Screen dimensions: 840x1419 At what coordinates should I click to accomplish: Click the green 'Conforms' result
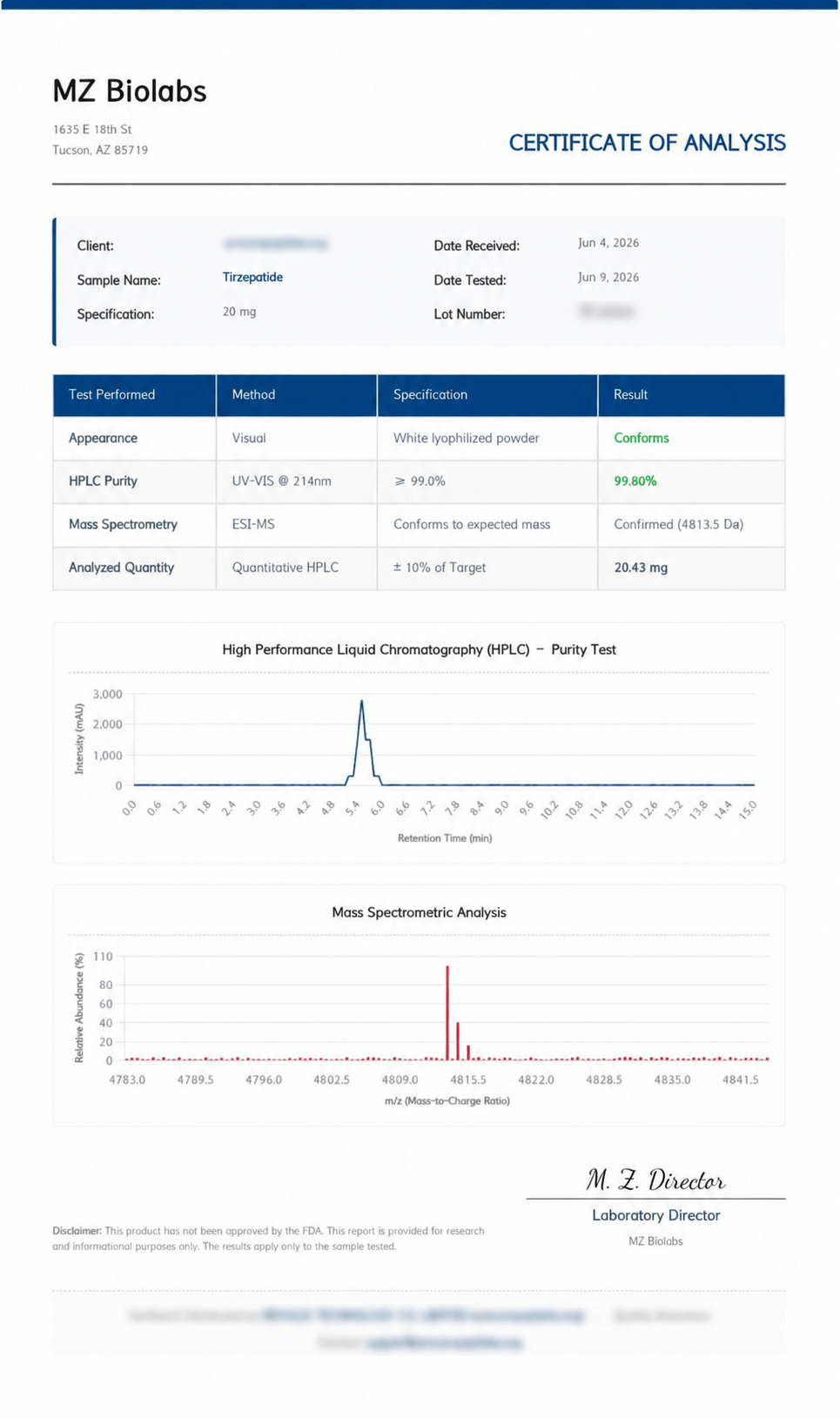642,438
